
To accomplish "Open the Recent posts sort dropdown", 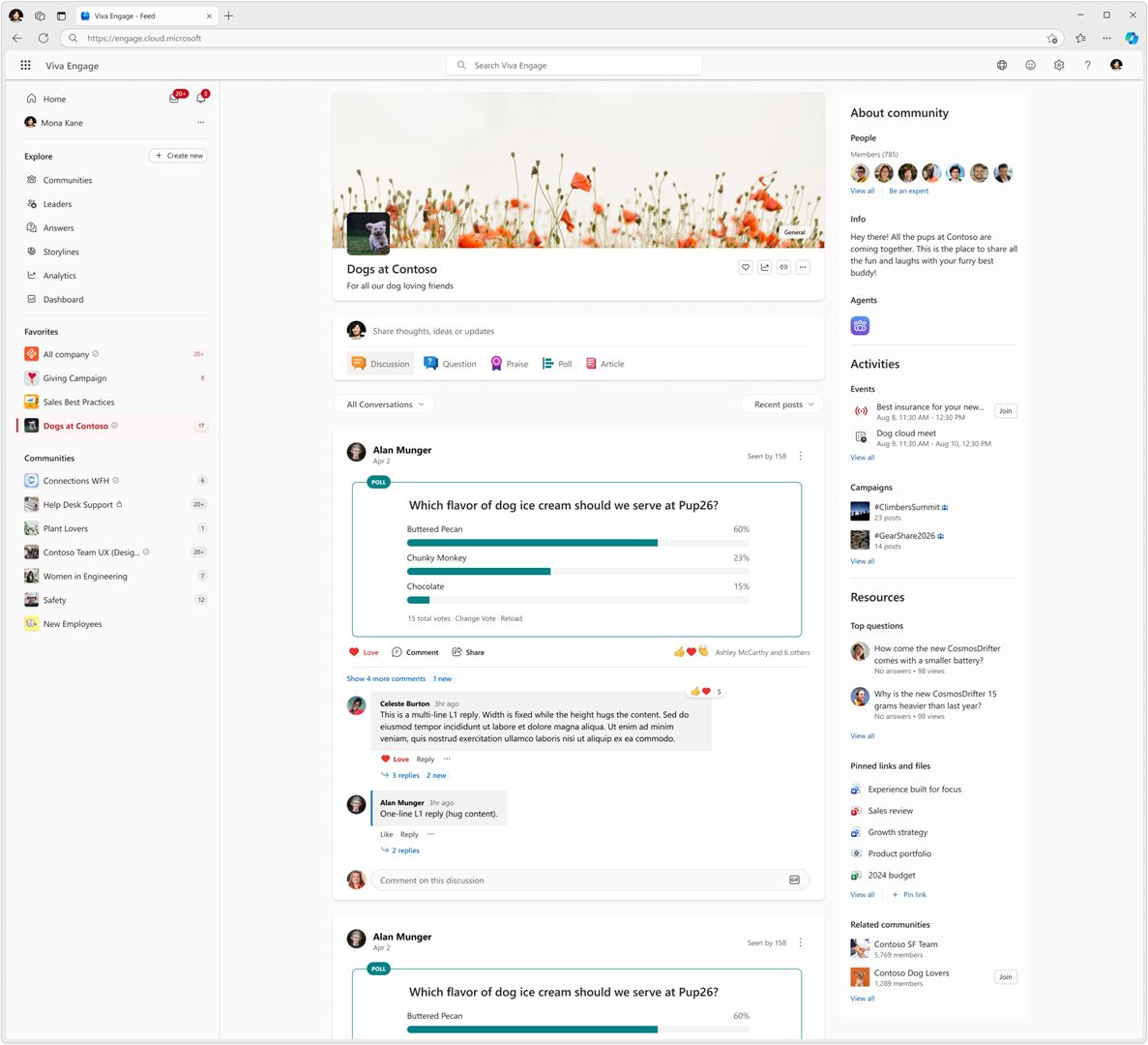I will [x=782, y=404].
